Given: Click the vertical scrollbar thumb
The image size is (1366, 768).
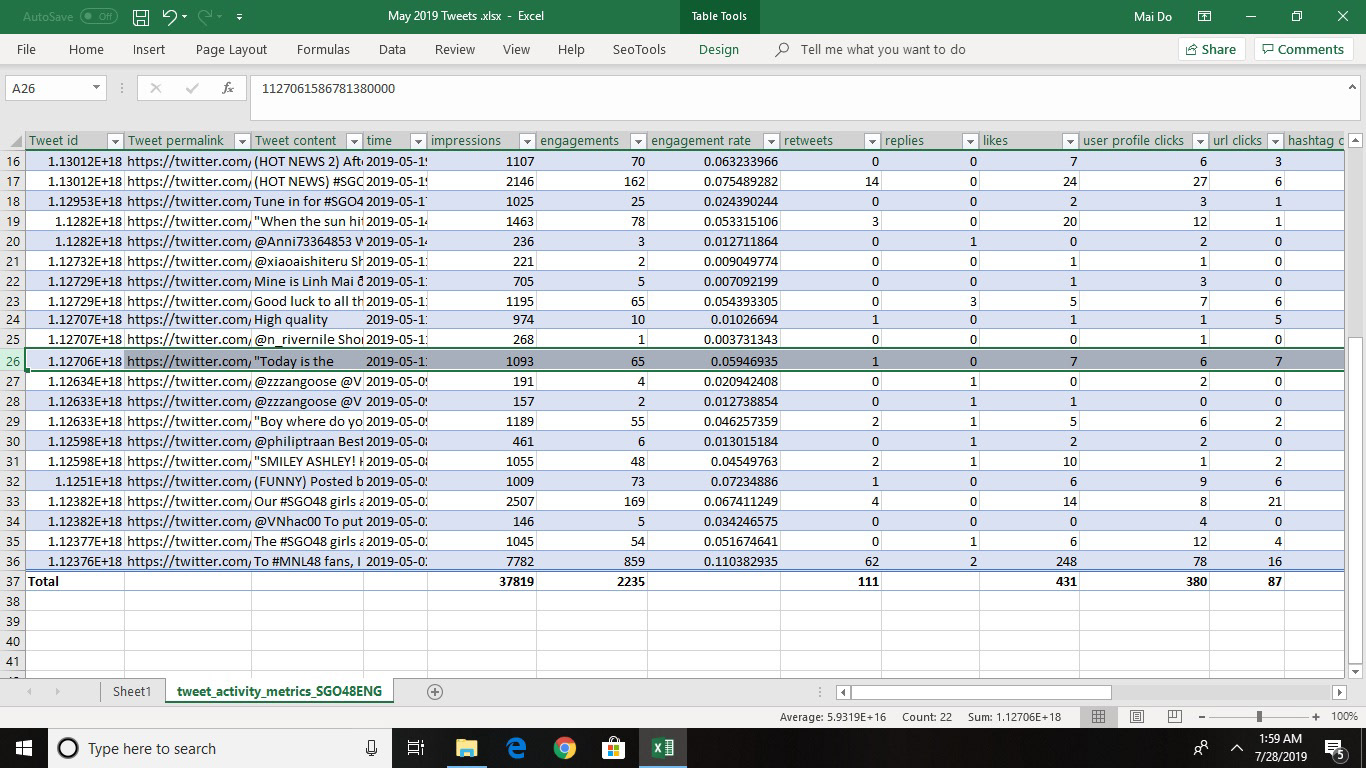Looking at the screenshot, I should click(x=1355, y=500).
